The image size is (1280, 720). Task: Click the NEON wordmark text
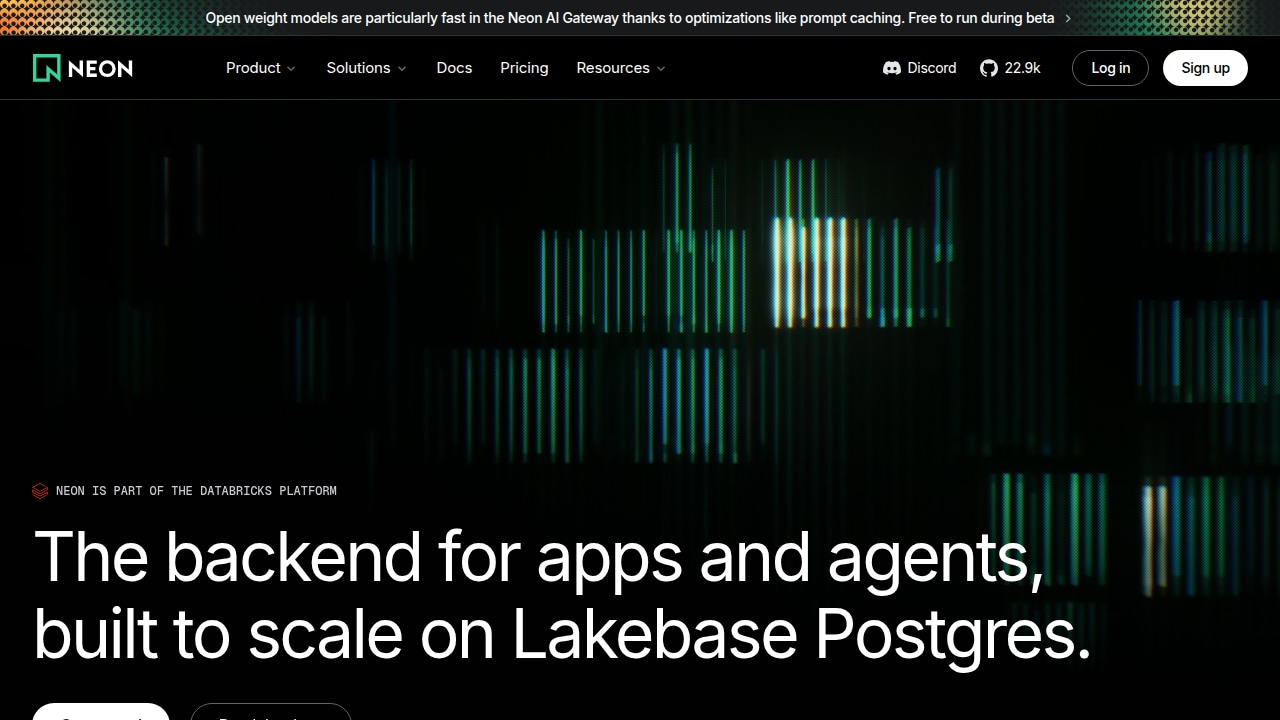click(100, 68)
